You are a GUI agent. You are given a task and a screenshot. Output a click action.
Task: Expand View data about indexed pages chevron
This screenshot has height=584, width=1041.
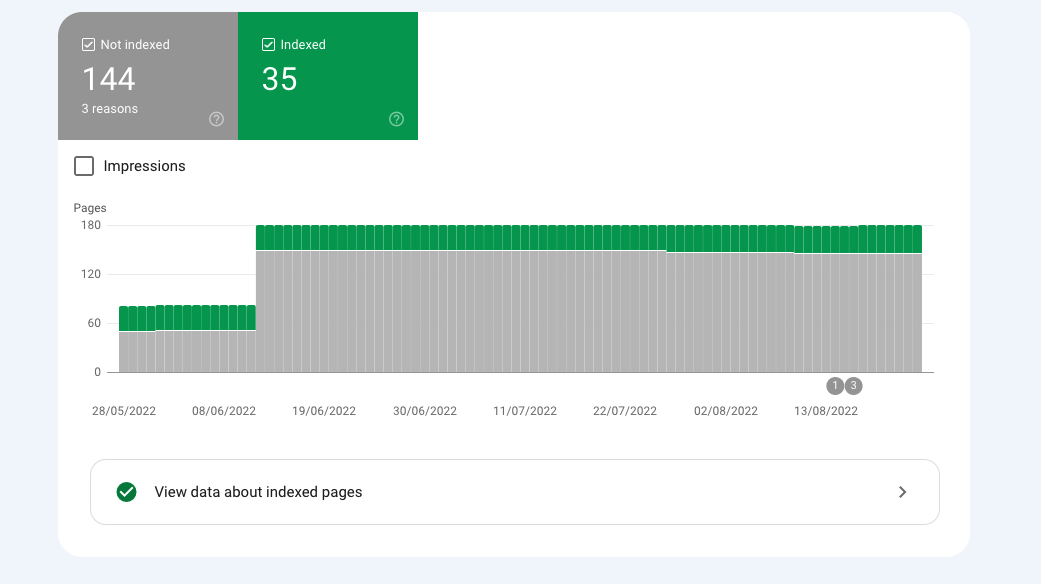coord(902,492)
